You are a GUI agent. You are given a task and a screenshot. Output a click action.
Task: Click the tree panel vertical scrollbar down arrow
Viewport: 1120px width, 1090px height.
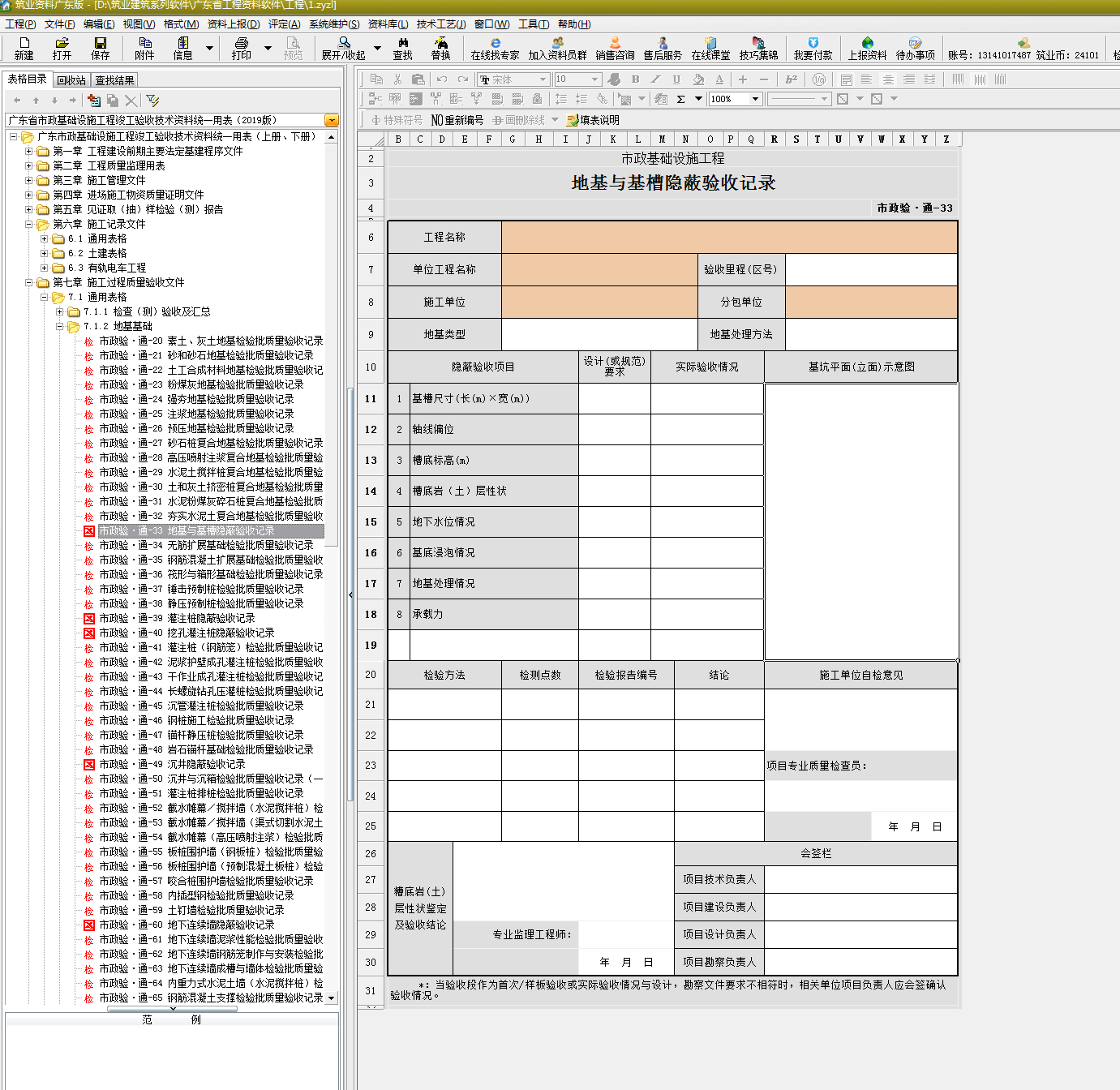(x=331, y=998)
